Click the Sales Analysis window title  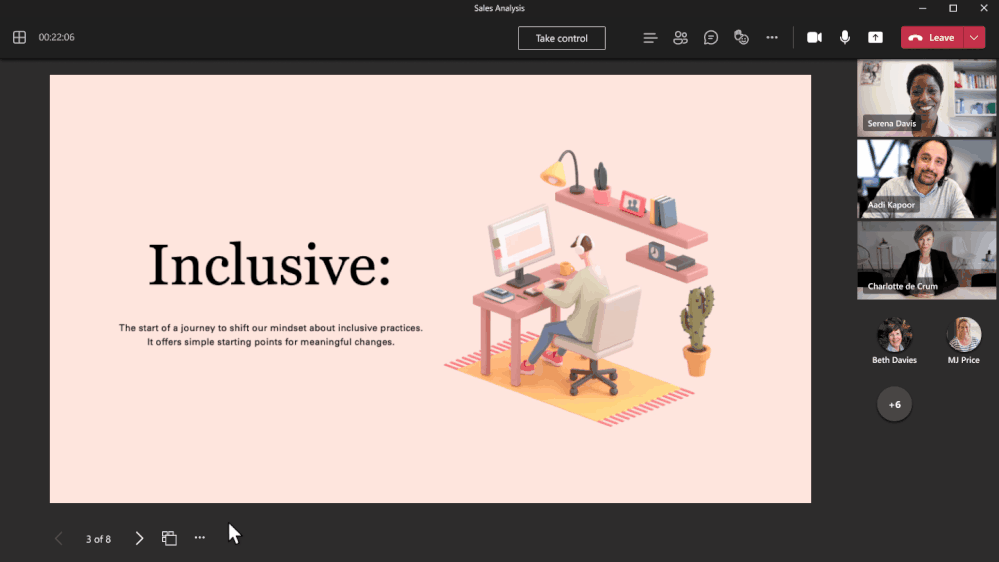499,8
